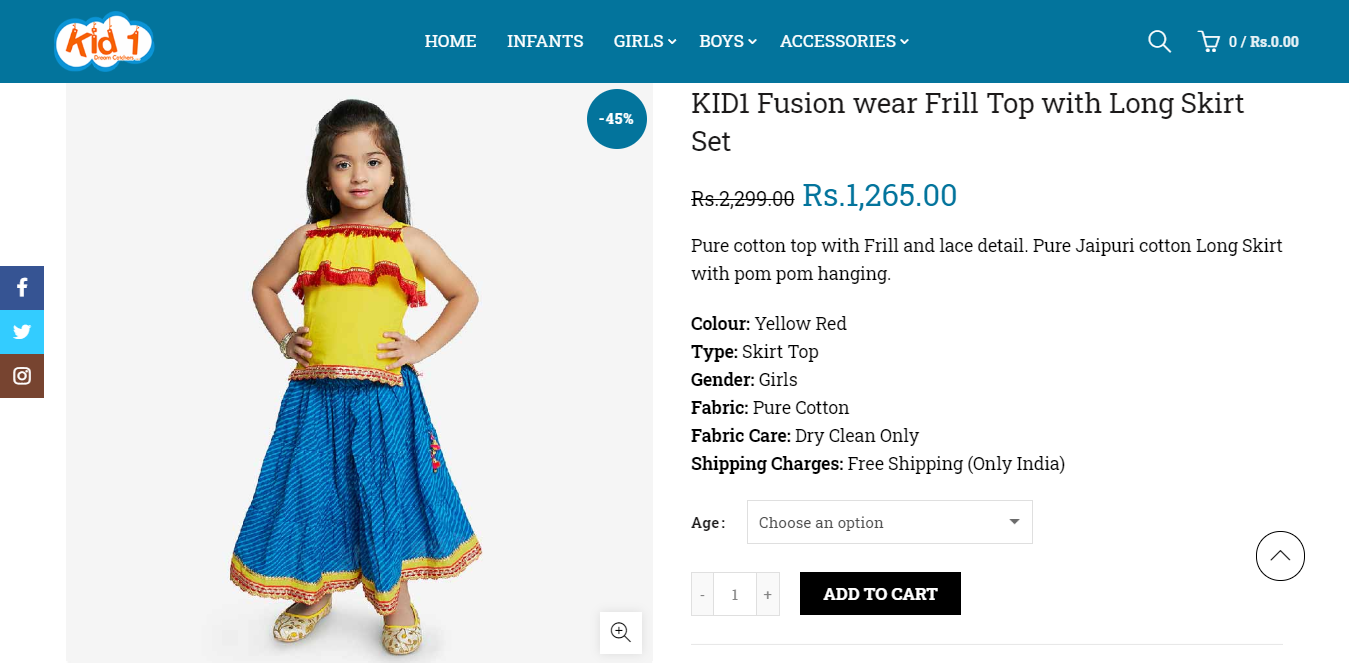Share on Facebook via sidebar icon

tap(22, 288)
